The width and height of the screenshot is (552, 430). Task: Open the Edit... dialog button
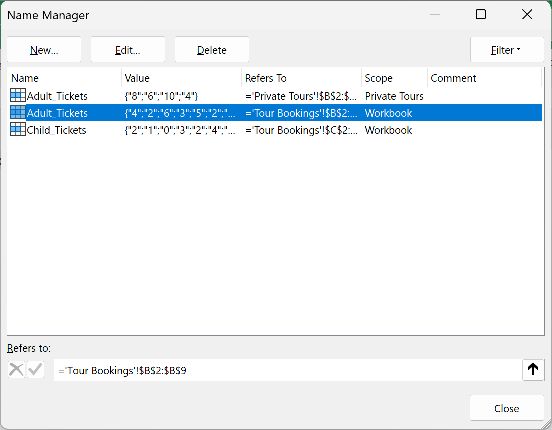click(x=127, y=50)
